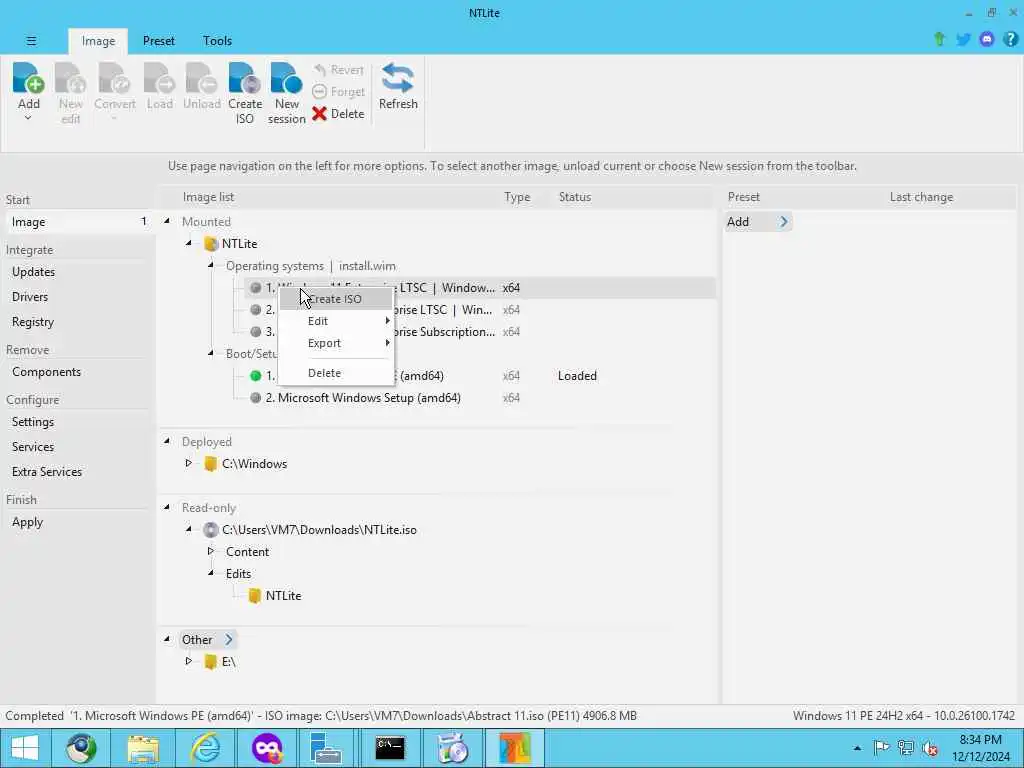Image resolution: width=1024 pixels, height=768 pixels.
Task: Open File Explorer from the taskbar
Action: pyautogui.click(x=143, y=748)
